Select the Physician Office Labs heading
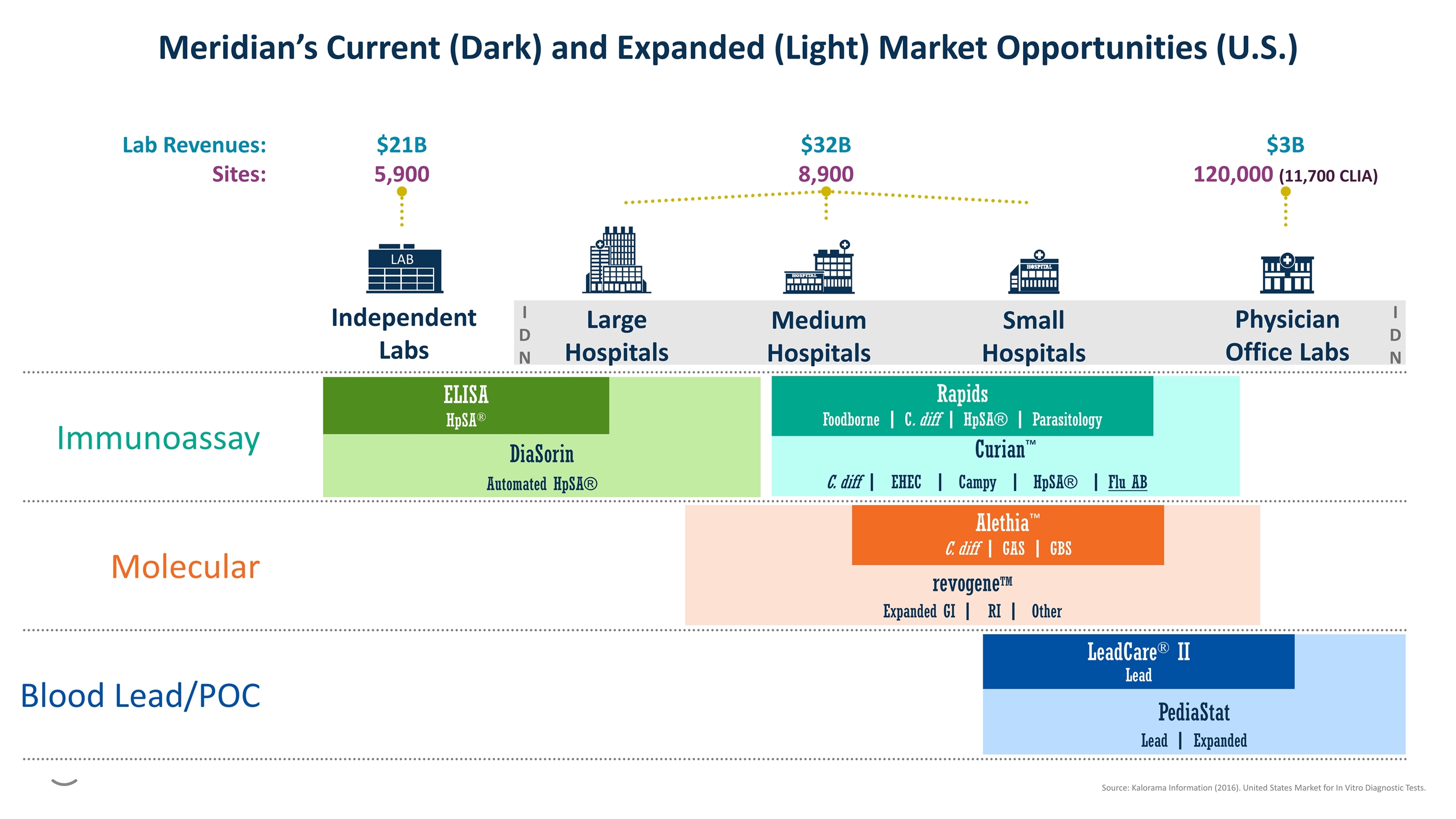This screenshot has height=819, width=1456. point(1287,336)
